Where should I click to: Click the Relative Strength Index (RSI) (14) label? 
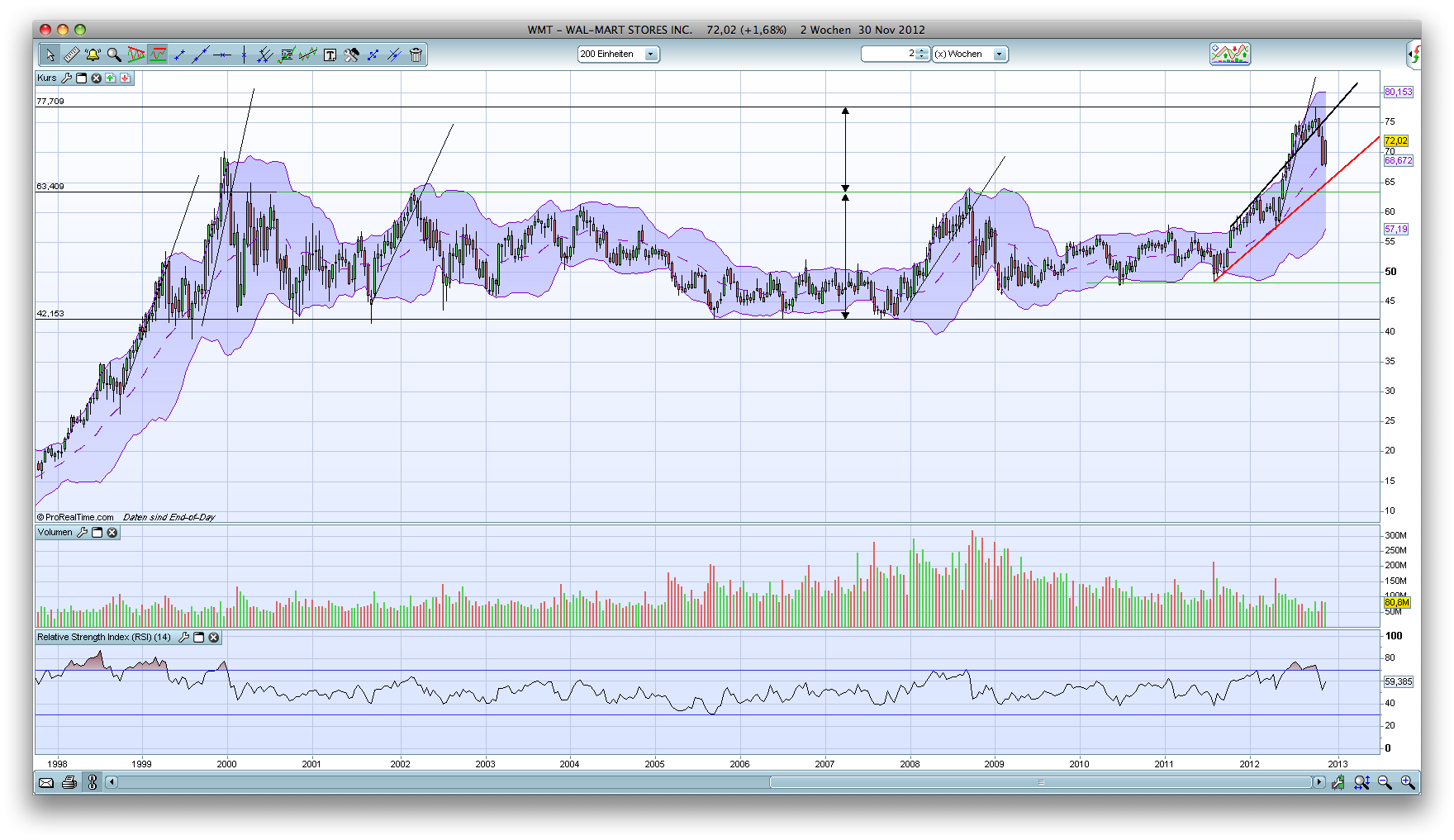[104, 637]
